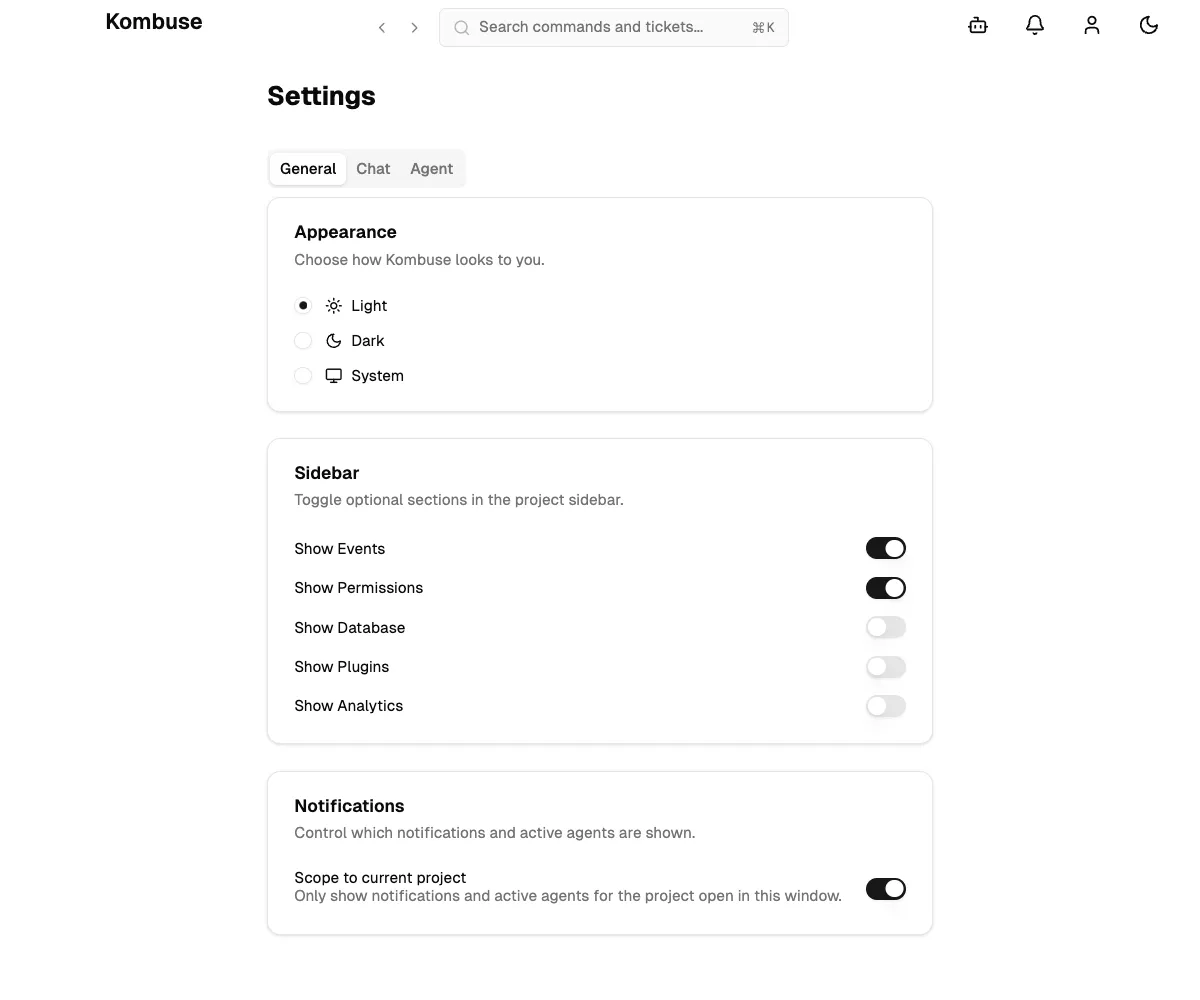The width and height of the screenshot is (1200, 1000).
Task: Navigate back using the left chevron
Action: coord(381,27)
